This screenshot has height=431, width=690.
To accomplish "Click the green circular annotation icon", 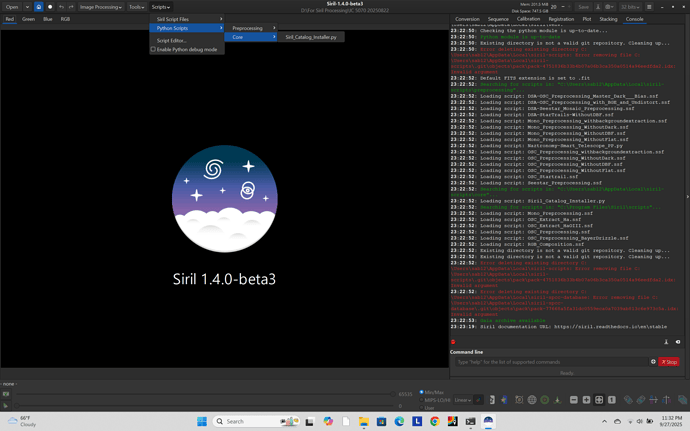I will (x=544, y=400).
